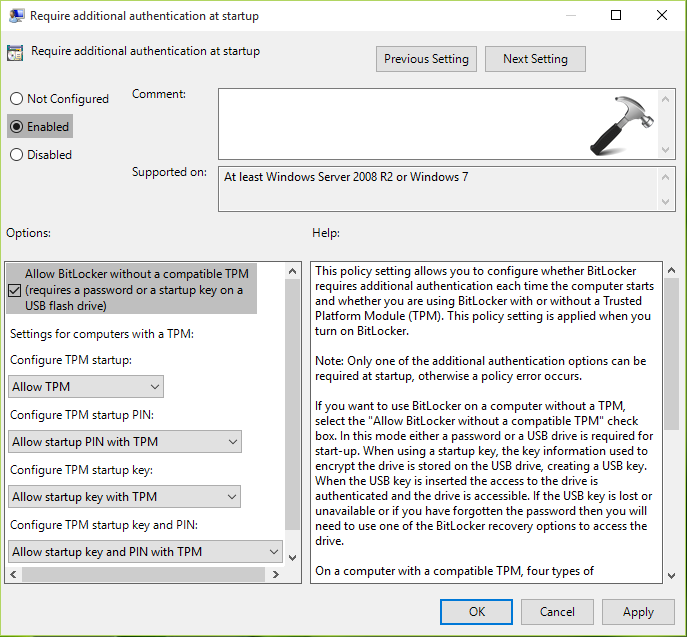687x637 pixels.
Task: Select the Enabled radio option
Action: tap(16, 127)
